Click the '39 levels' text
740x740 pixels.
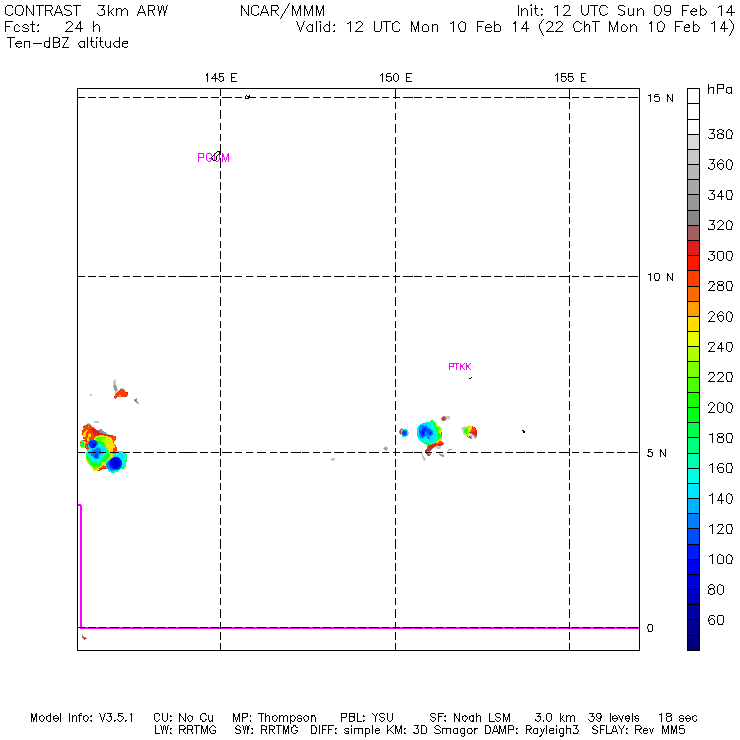click(614, 718)
